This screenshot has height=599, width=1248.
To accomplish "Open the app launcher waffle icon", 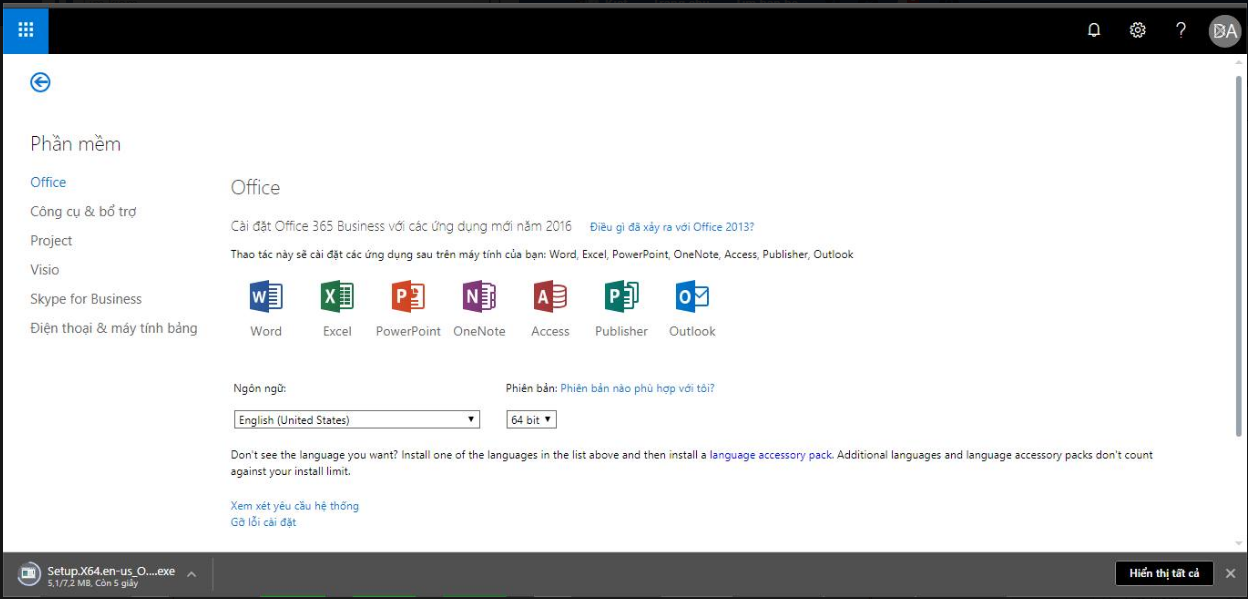I will click(26, 30).
